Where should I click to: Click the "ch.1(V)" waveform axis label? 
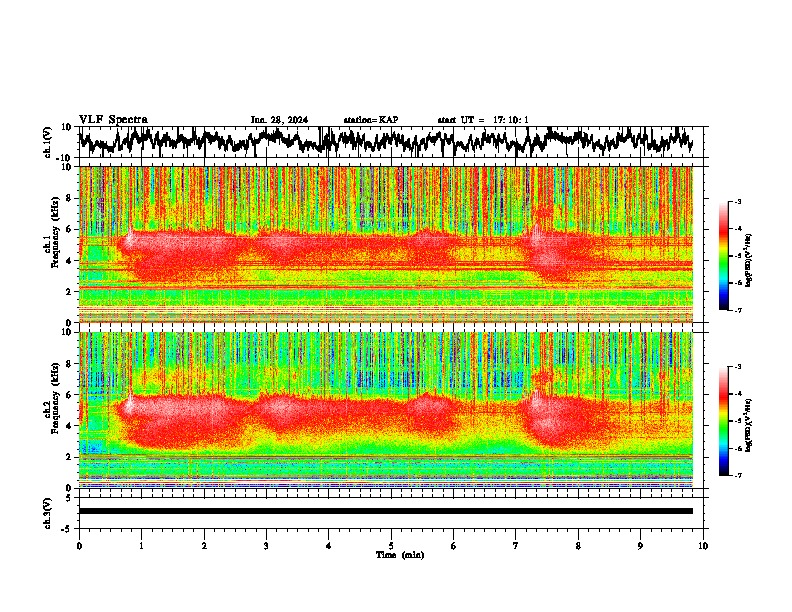[48, 142]
